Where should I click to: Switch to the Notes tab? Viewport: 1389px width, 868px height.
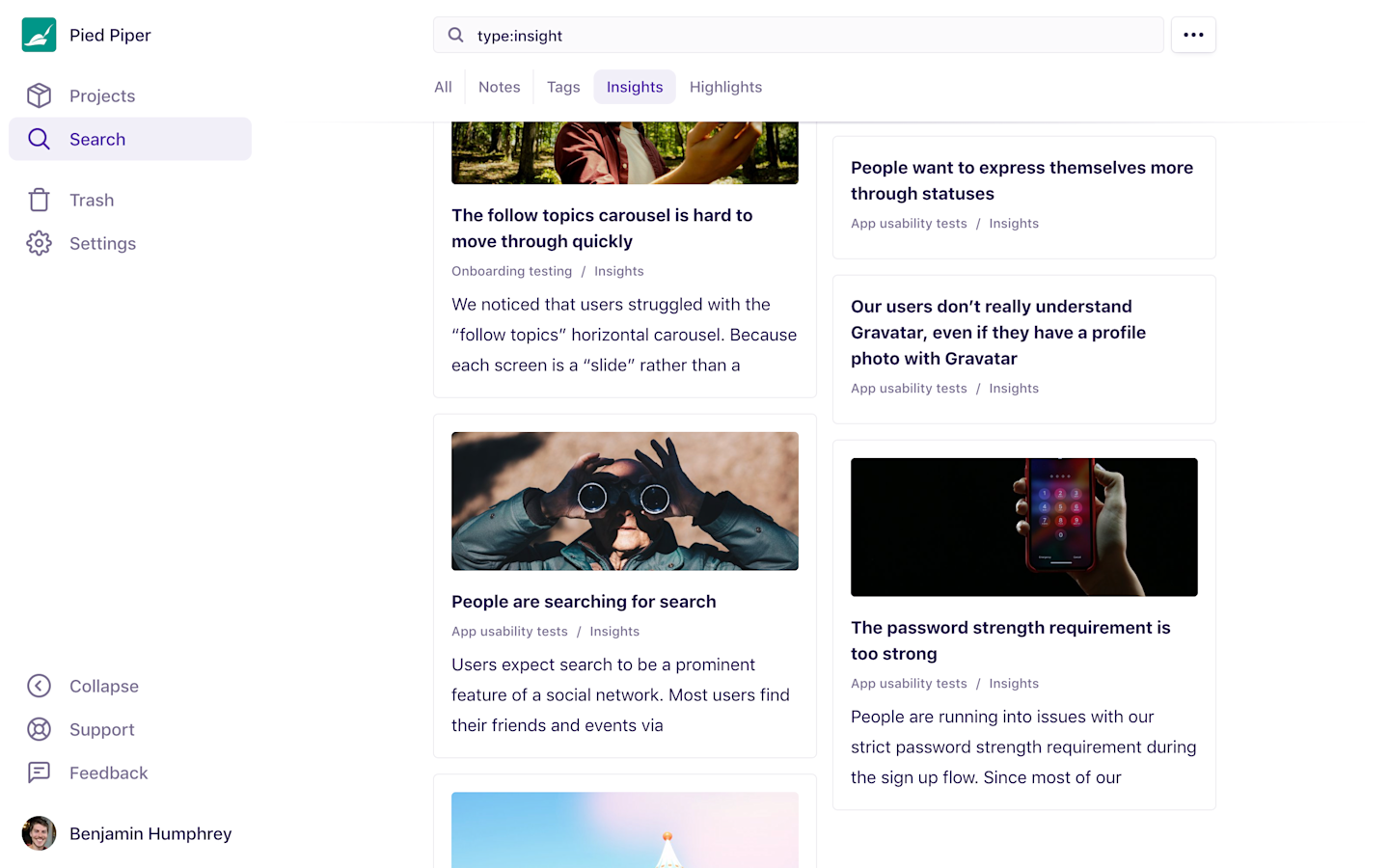499,87
